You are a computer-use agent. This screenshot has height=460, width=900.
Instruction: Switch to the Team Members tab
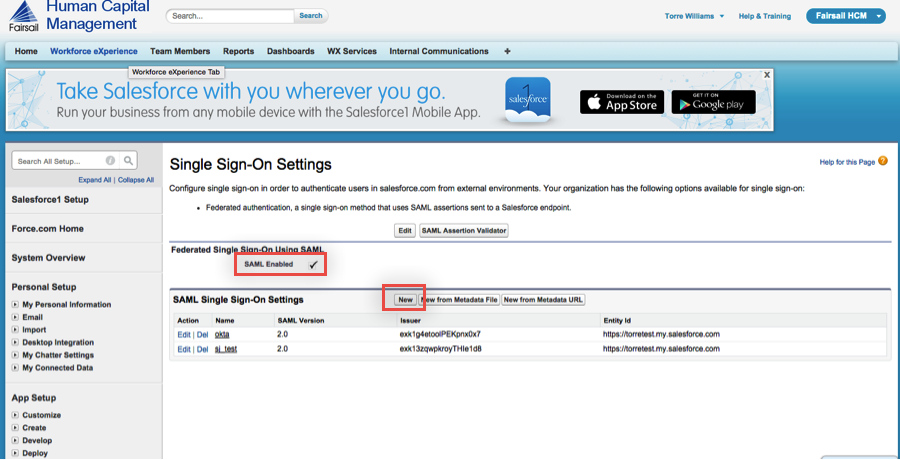pyautogui.click(x=180, y=51)
